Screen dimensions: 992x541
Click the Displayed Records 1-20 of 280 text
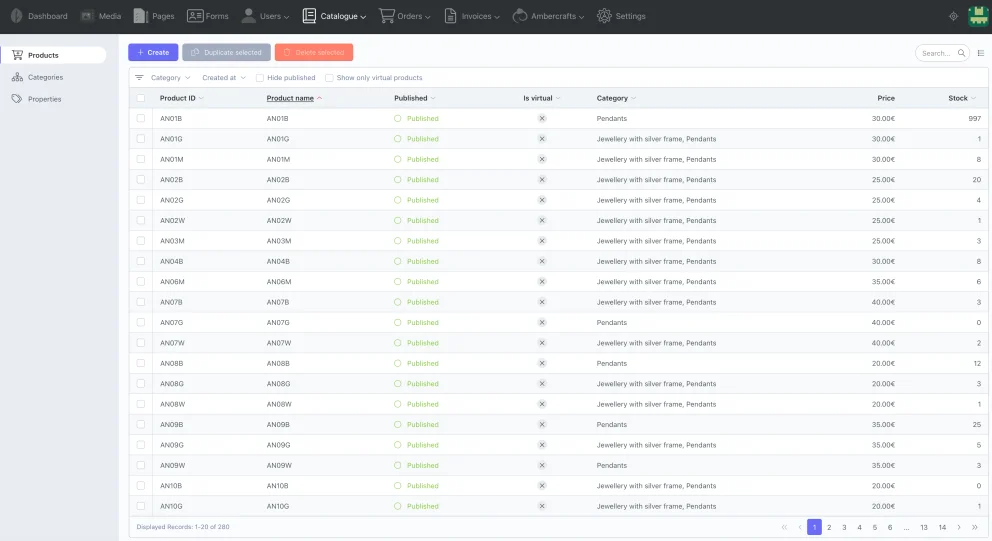[183, 527]
